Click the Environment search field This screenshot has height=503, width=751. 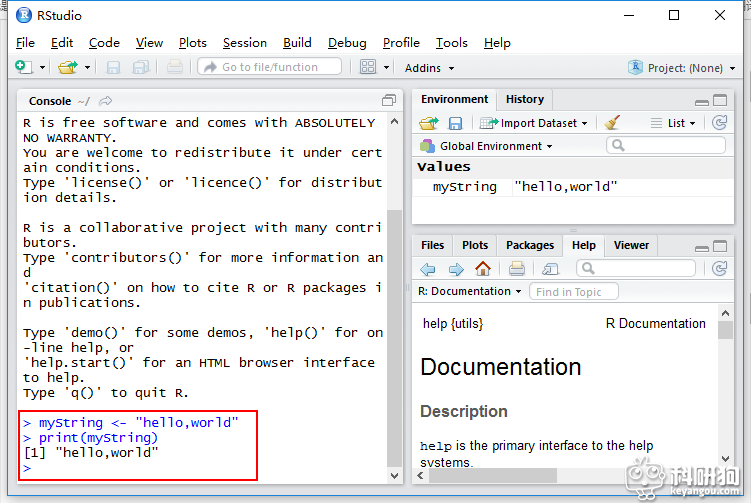click(666, 145)
